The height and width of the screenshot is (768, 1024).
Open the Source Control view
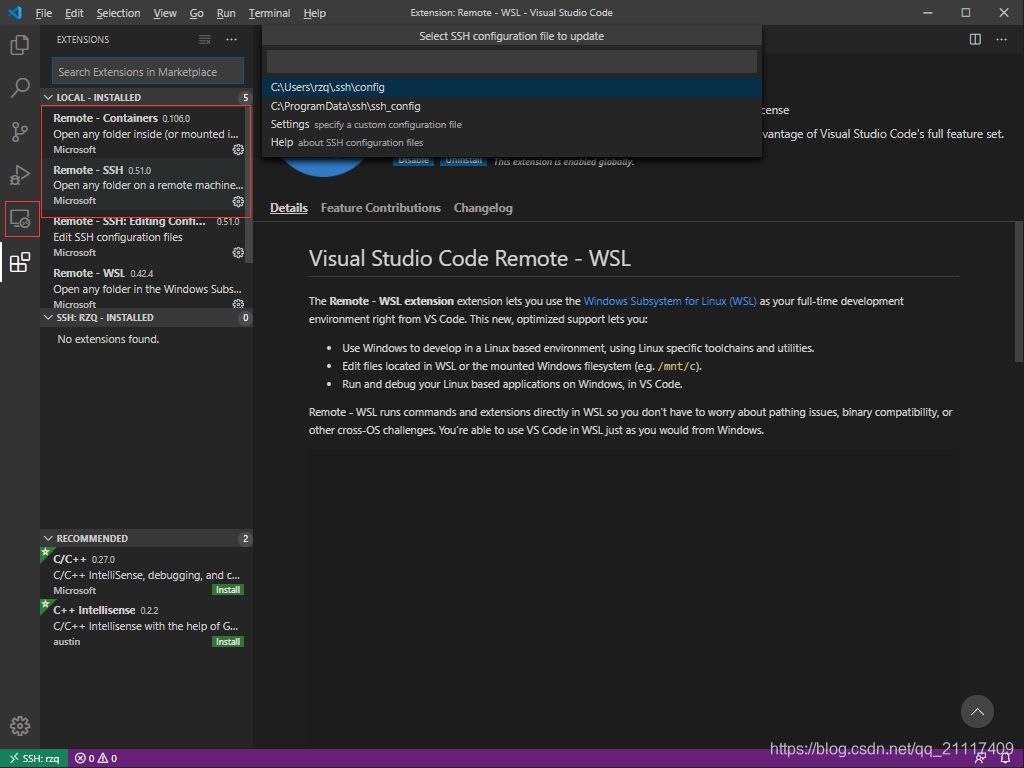tap(20, 131)
